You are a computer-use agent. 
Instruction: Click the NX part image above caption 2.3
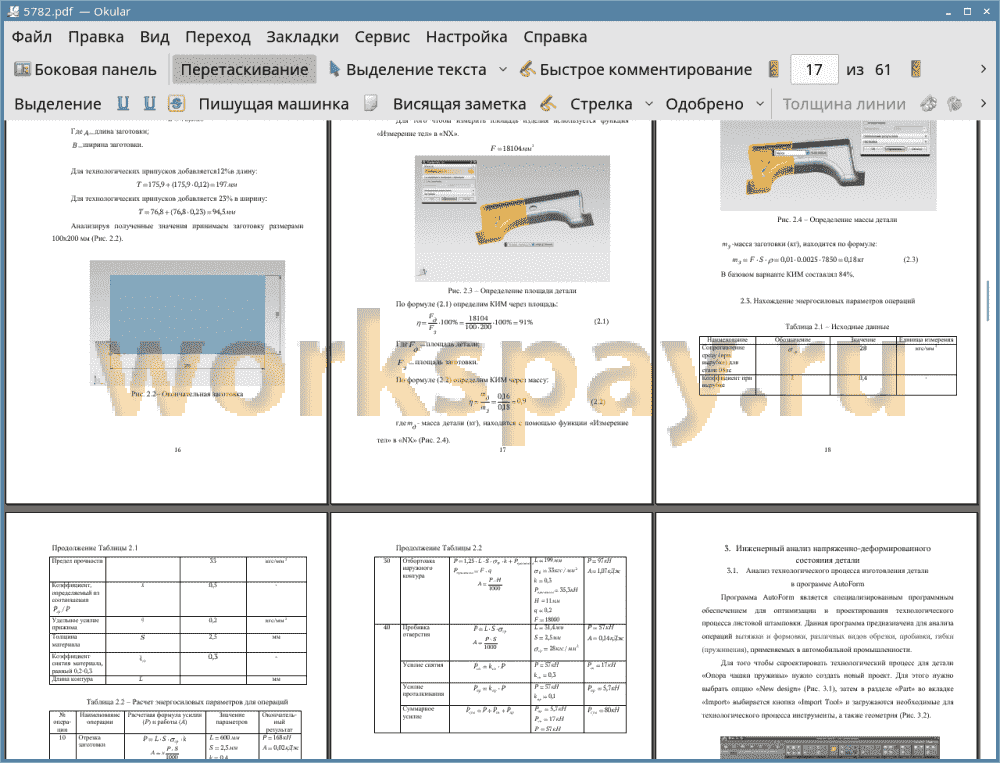pos(511,218)
